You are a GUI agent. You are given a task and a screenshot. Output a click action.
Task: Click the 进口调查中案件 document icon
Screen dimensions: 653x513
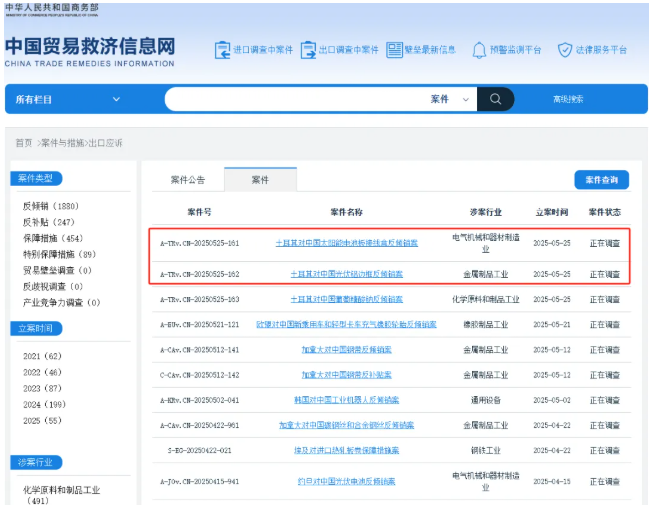(x=223, y=49)
